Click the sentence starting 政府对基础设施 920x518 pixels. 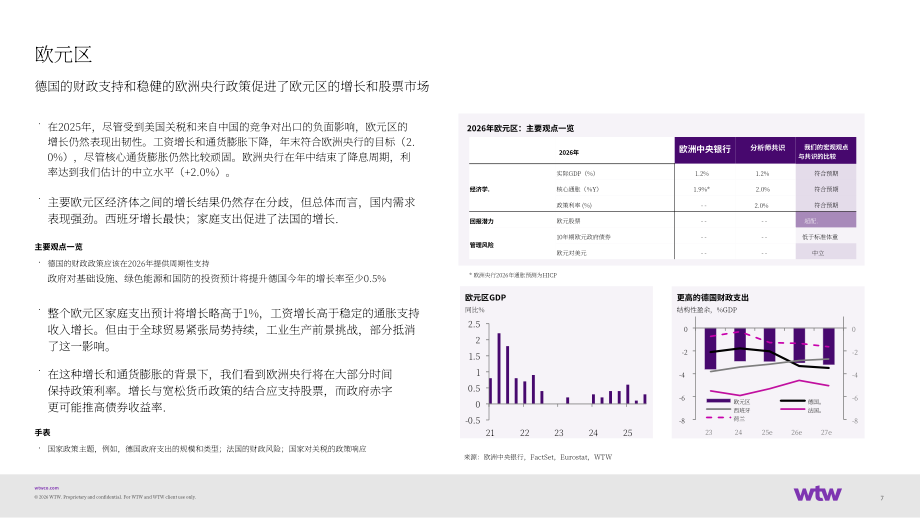[x=217, y=279]
